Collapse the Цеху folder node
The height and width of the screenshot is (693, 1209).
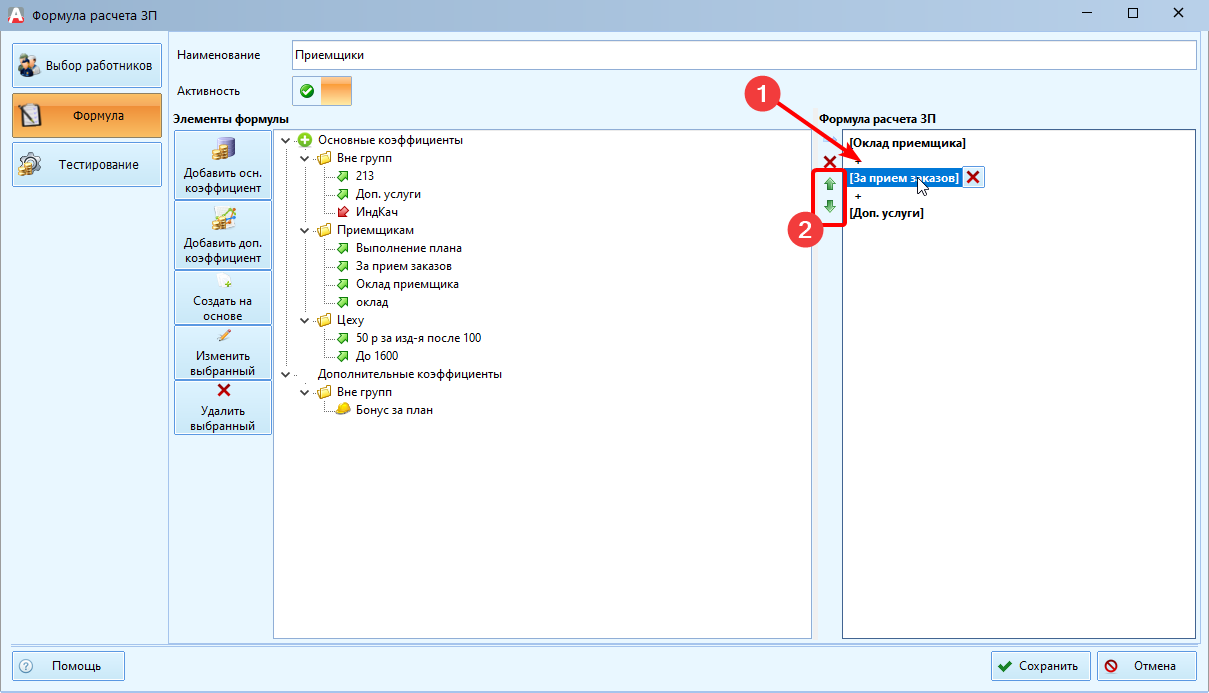[305, 320]
